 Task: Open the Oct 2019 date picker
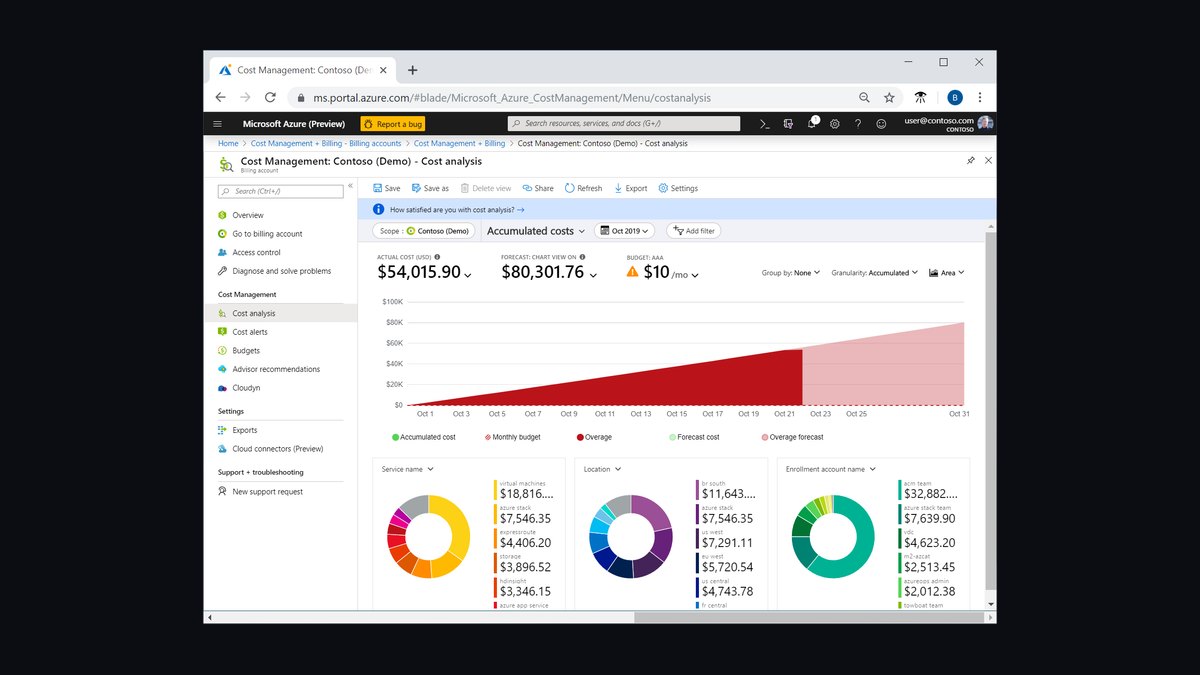pos(625,231)
